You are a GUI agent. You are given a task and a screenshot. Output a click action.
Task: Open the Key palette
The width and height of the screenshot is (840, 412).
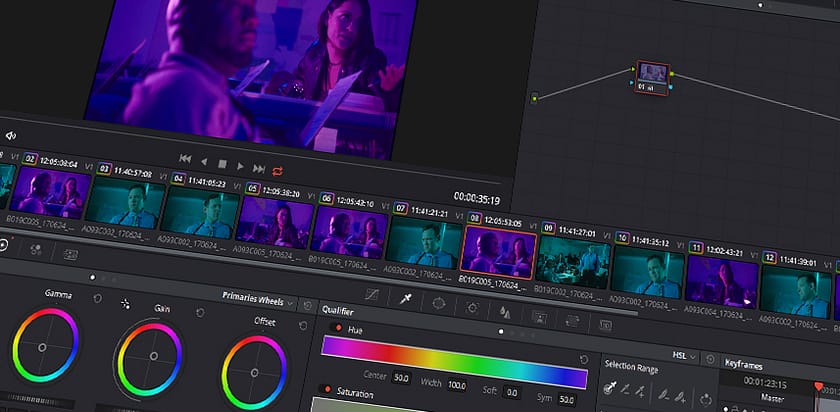coord(539,317)
